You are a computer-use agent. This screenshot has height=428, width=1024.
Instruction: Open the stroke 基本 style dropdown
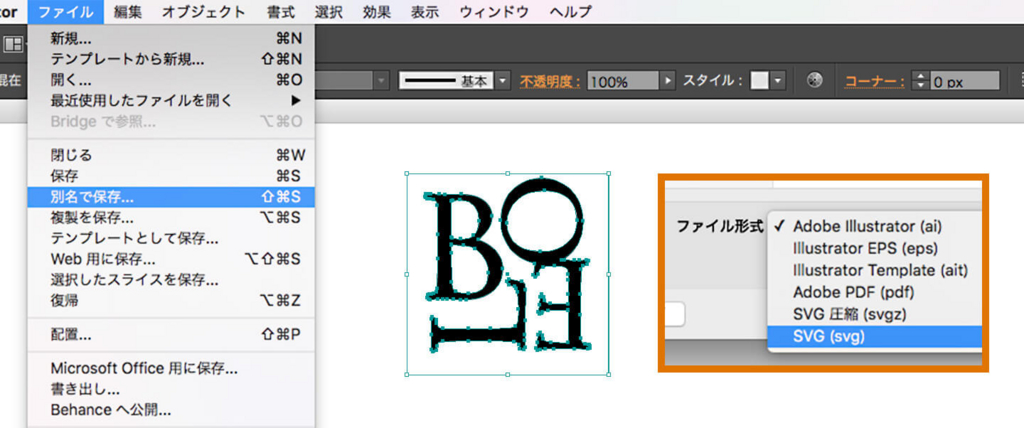pyautogui.click(x=502, y=81)
